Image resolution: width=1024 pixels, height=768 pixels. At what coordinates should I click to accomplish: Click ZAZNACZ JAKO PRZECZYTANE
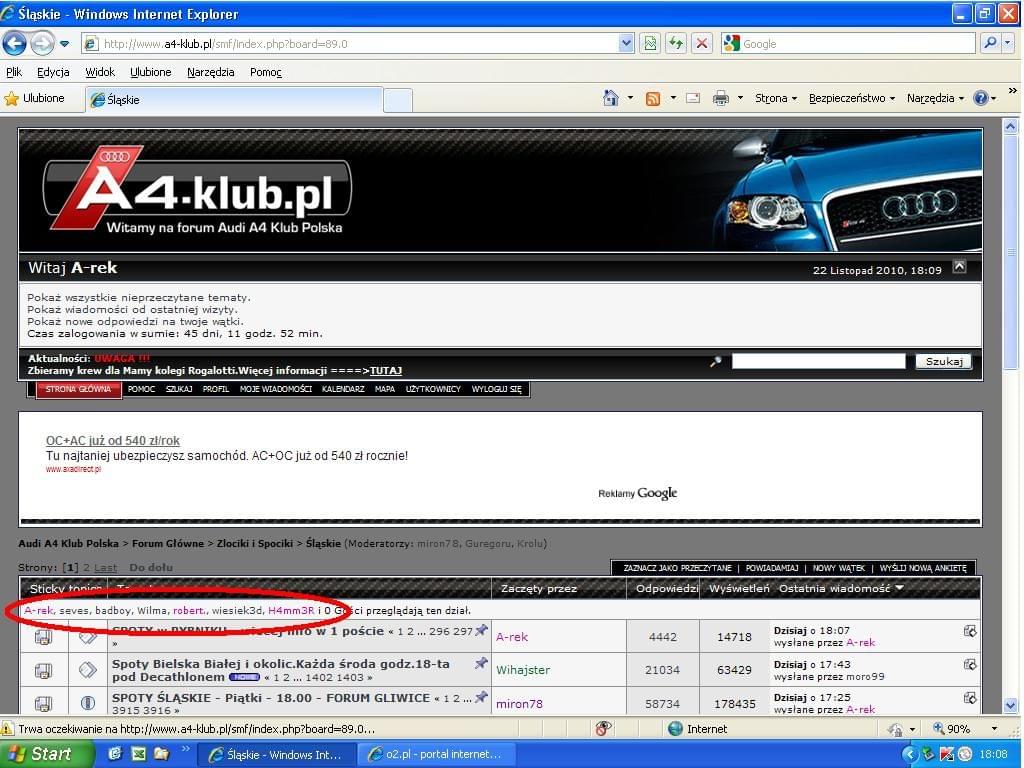pos(677,568)
